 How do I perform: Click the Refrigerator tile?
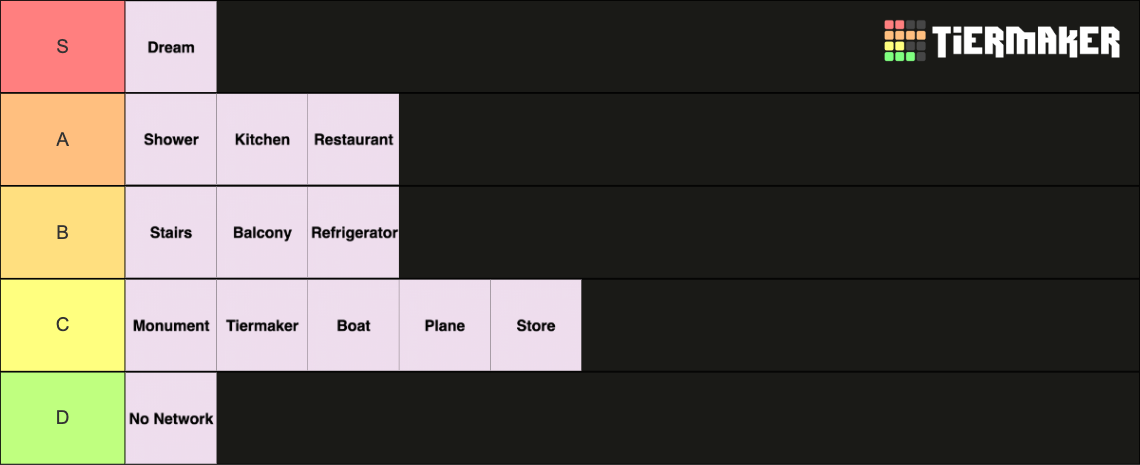tap(353, 232)
